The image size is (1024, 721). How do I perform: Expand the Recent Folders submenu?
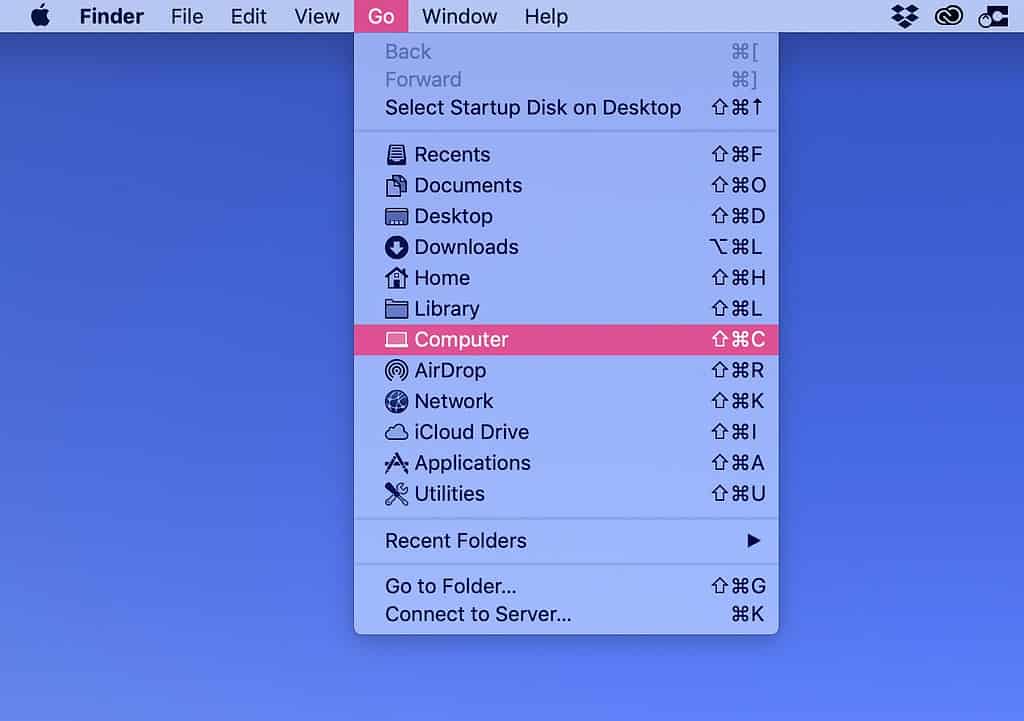point(456,541)
